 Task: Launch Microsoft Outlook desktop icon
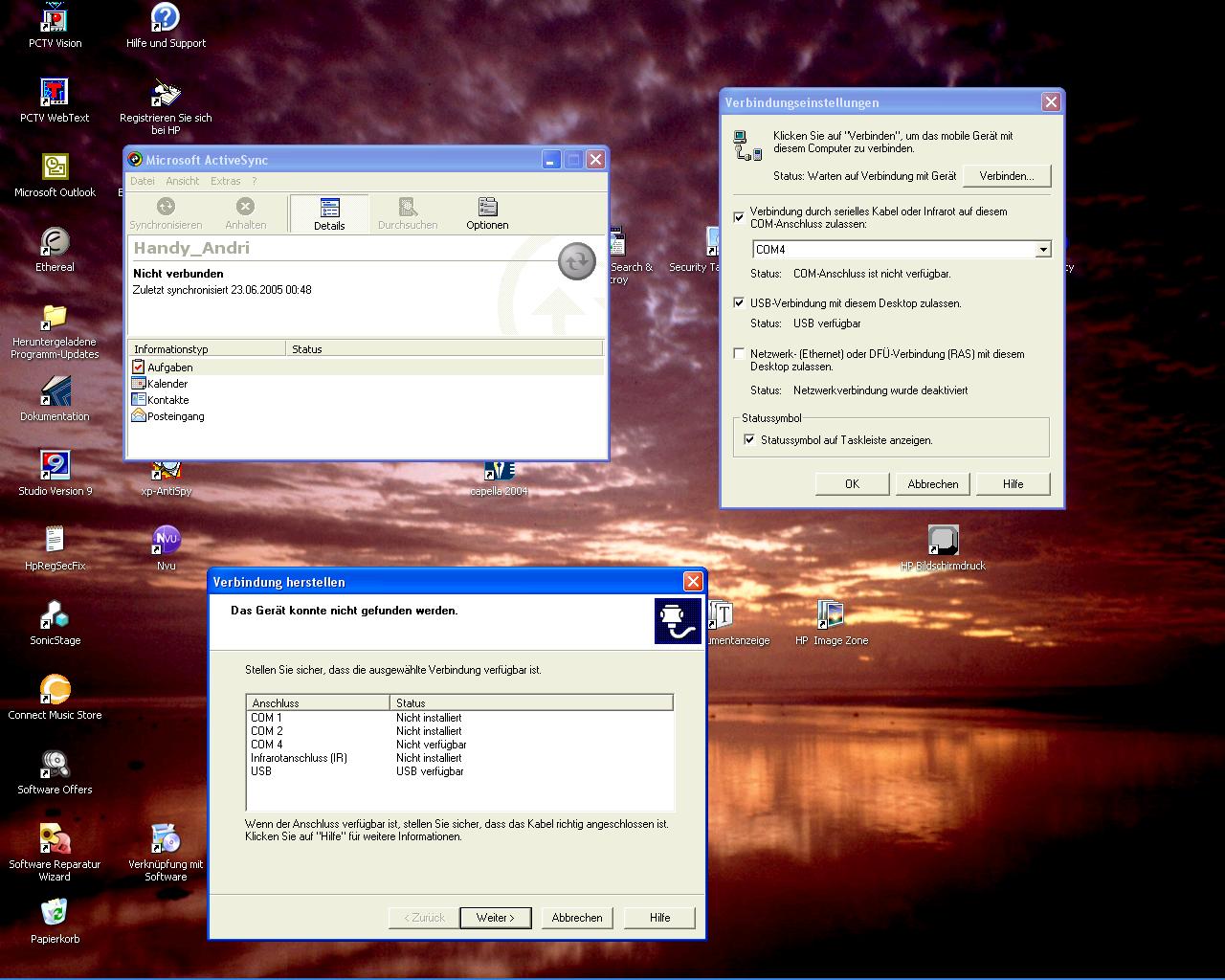click(55, 175)
